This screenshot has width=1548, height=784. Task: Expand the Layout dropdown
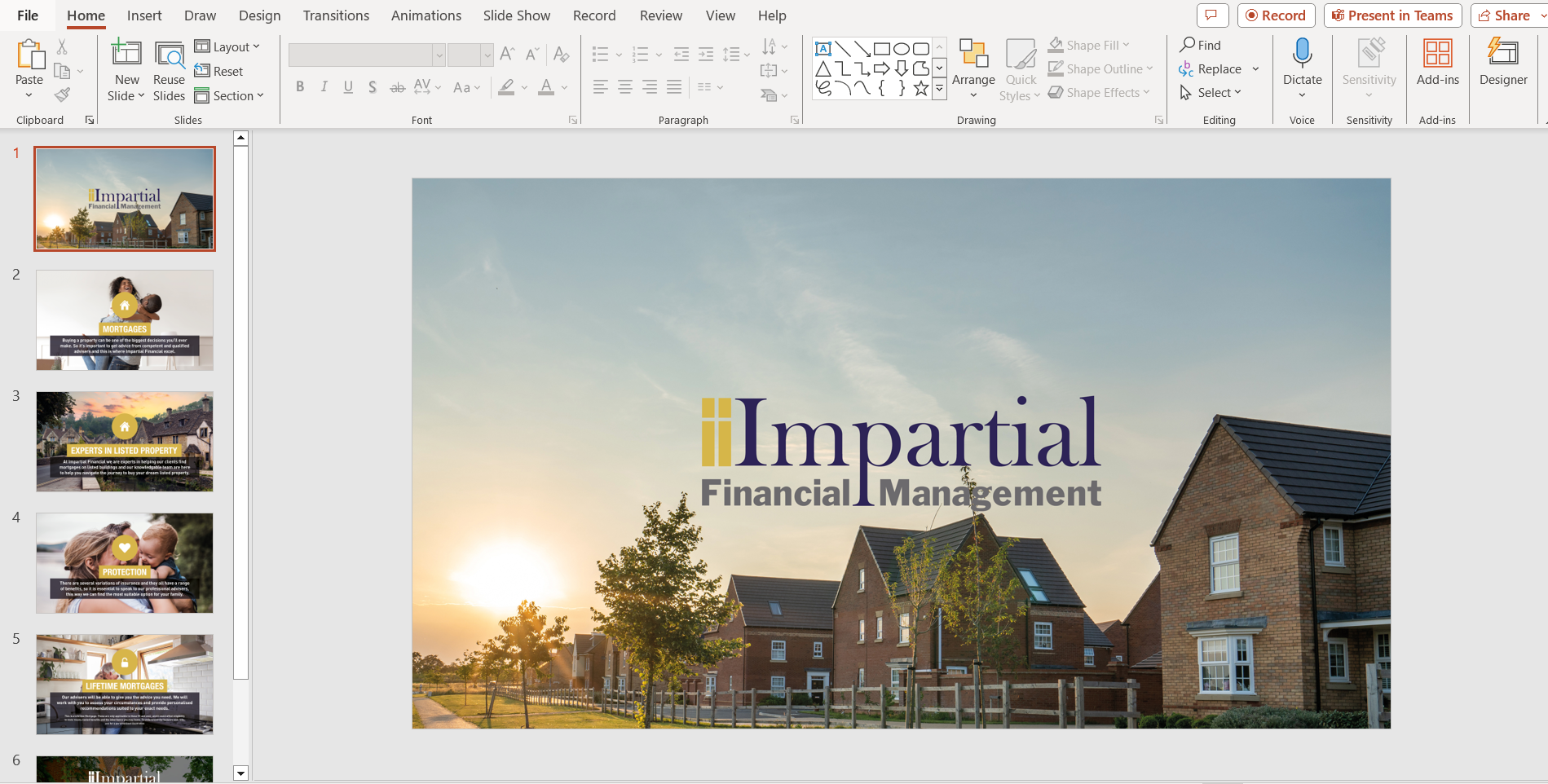[227, 47]
